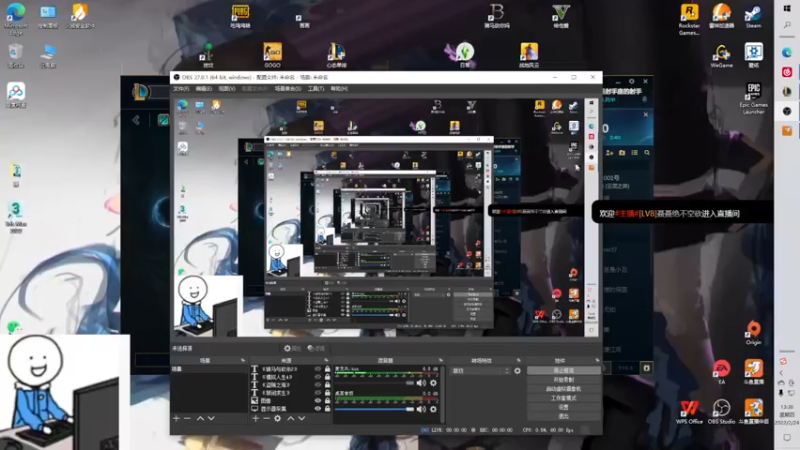Add a new scene with the plus icon
The width and height of the screenshot is (800, 450).
[x=176, y=418]
